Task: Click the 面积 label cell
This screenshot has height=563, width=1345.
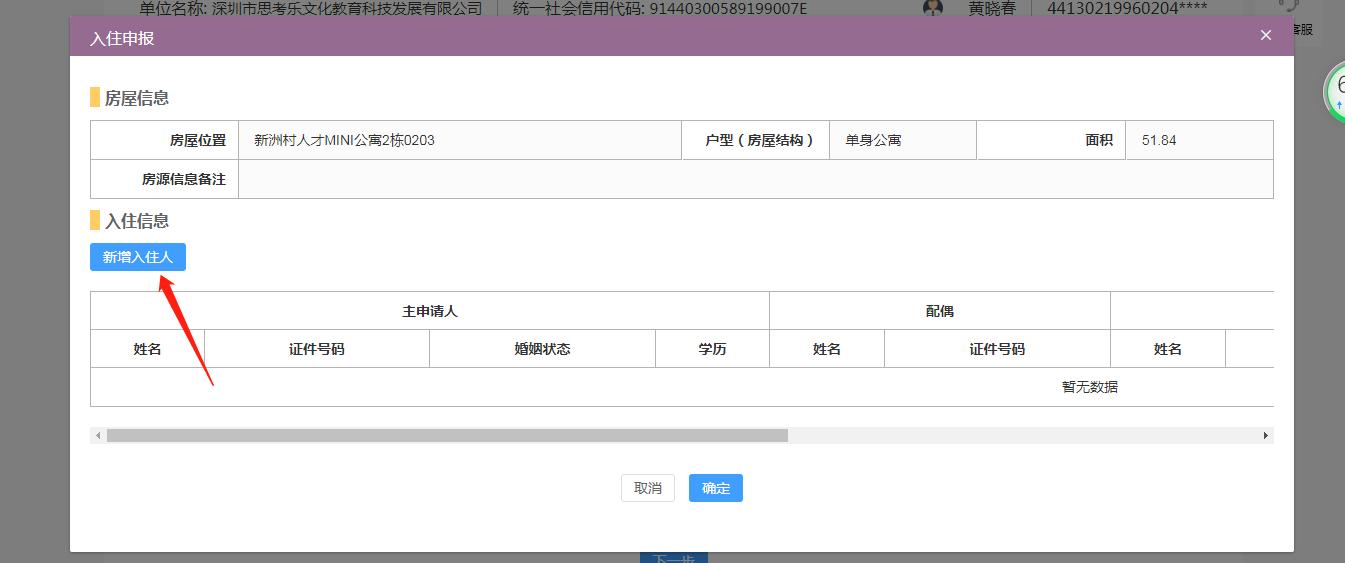Action: 1051,140
